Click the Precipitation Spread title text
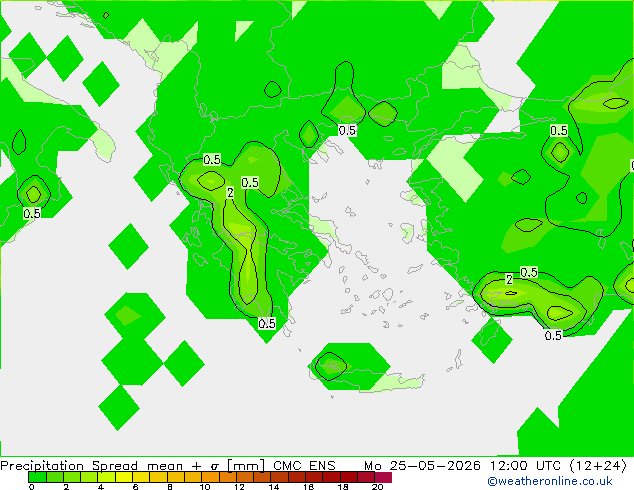Viewport: 634px width, 490px height. tap(69, 466)
